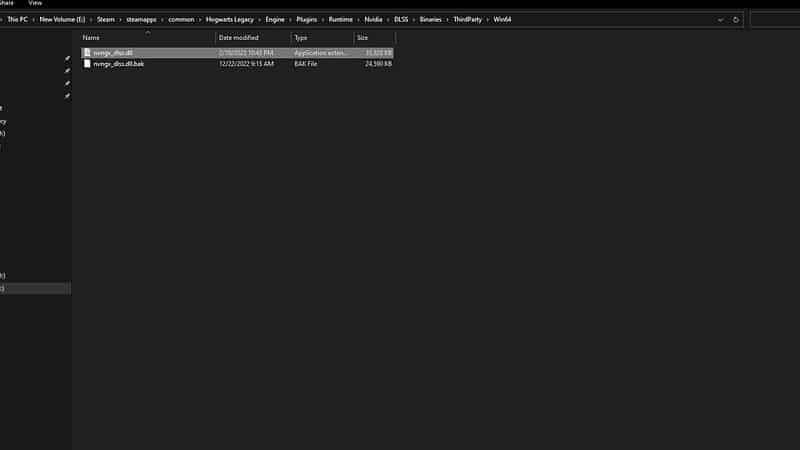The image size is (800, 450).
Task: Click the first pin icon in sidebar
Action: 67,59
